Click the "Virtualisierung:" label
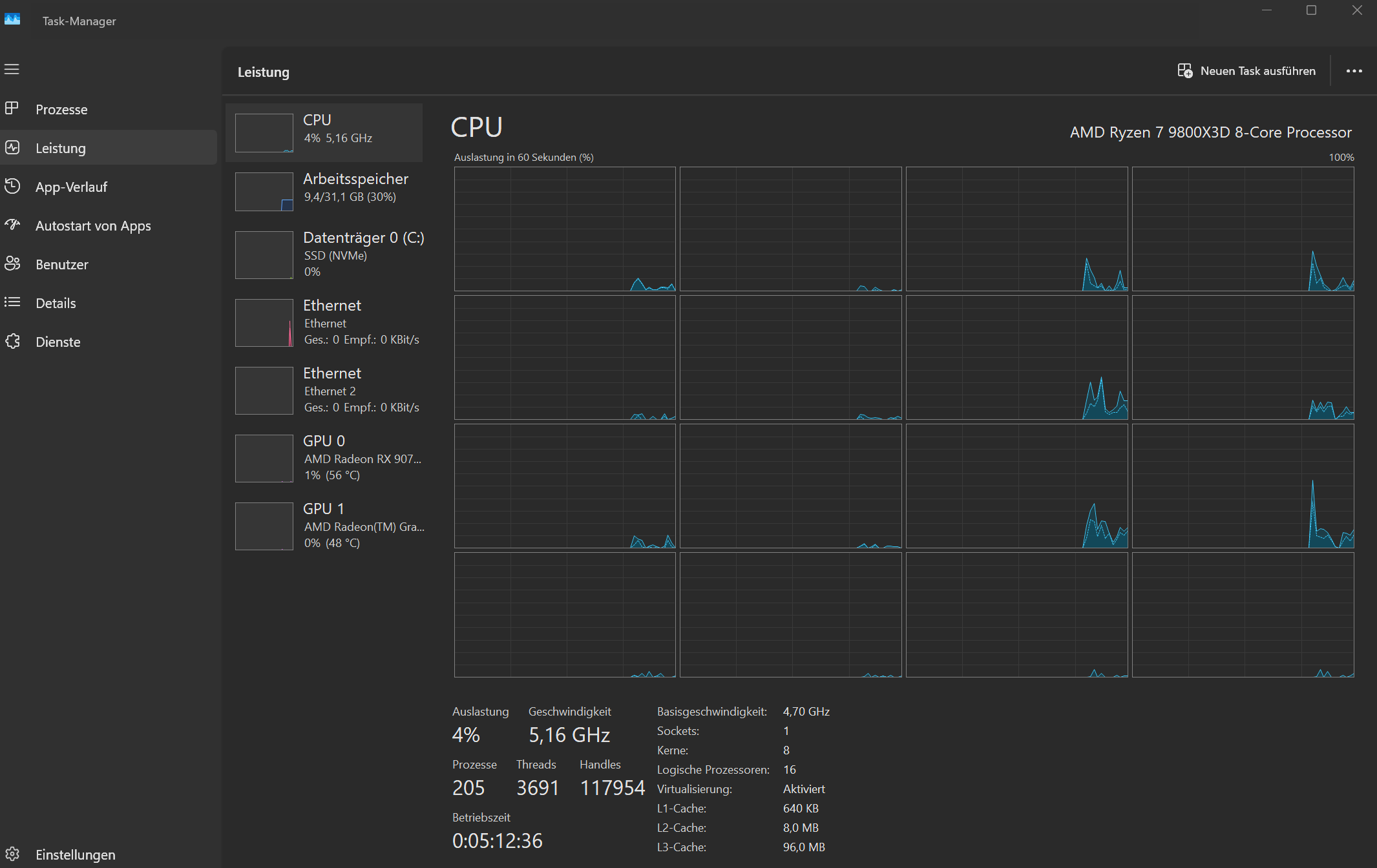The width and height of the screenshot is (1377, 868). pyautogui.click(x=695, y=789)
